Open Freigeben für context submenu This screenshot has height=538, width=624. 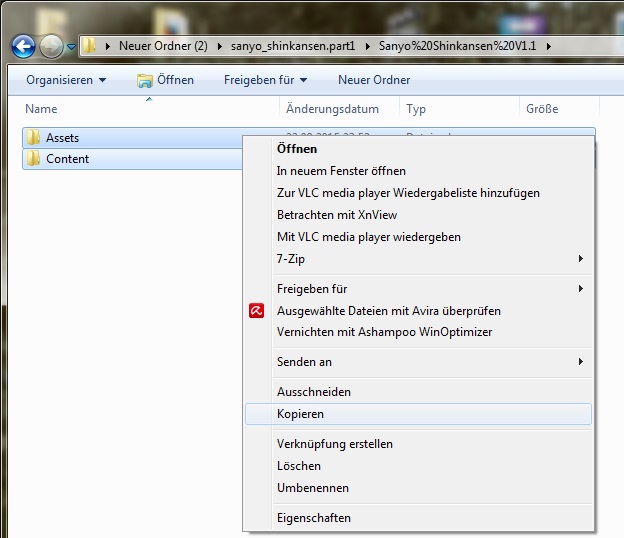[418, 288]
